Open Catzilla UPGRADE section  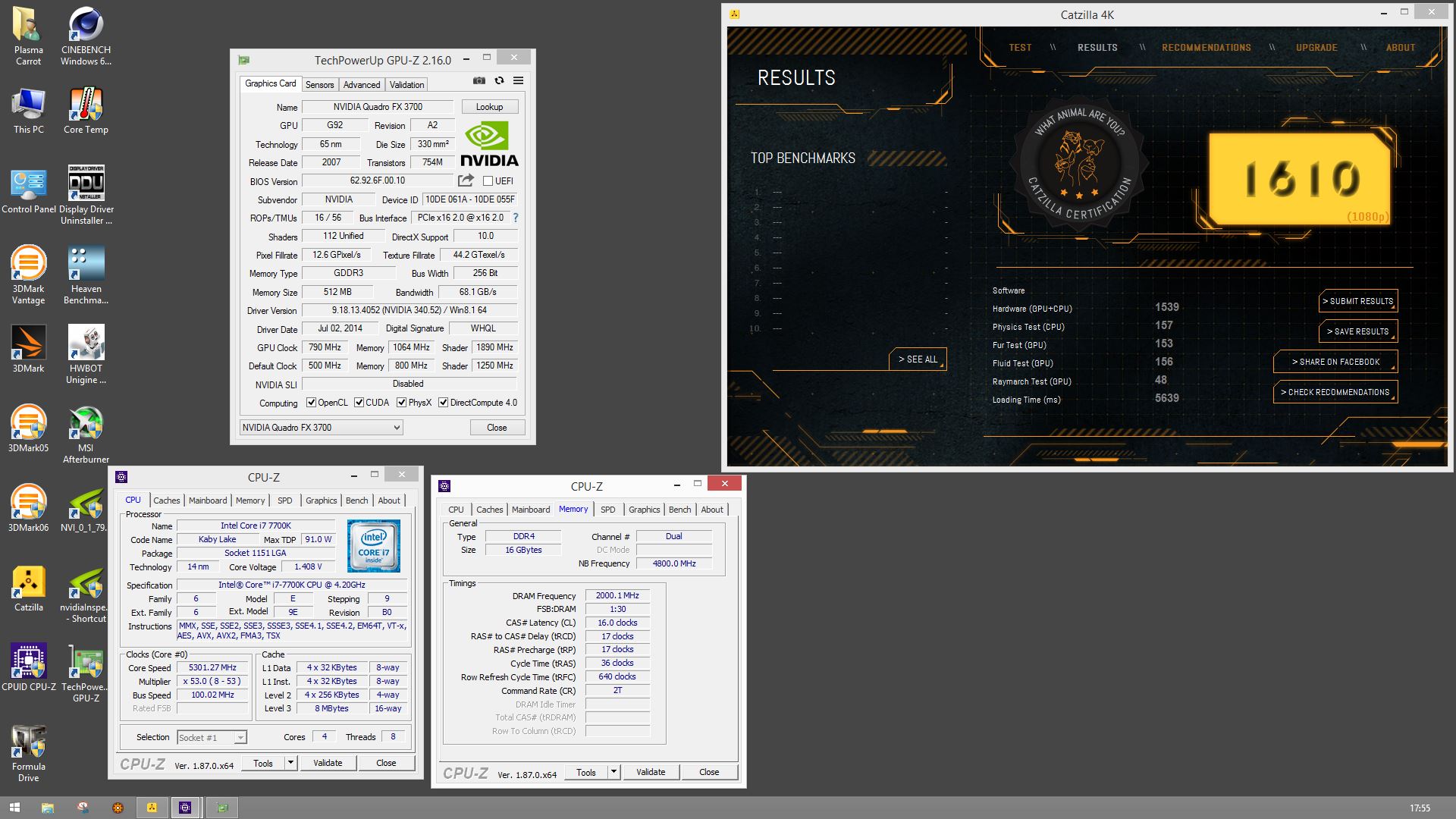(1316, 47)
